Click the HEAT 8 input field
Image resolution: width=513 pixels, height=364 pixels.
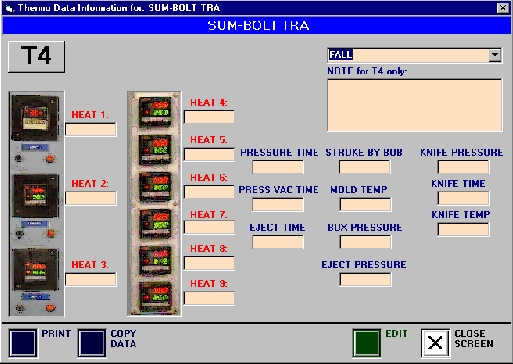click(209, 263)
